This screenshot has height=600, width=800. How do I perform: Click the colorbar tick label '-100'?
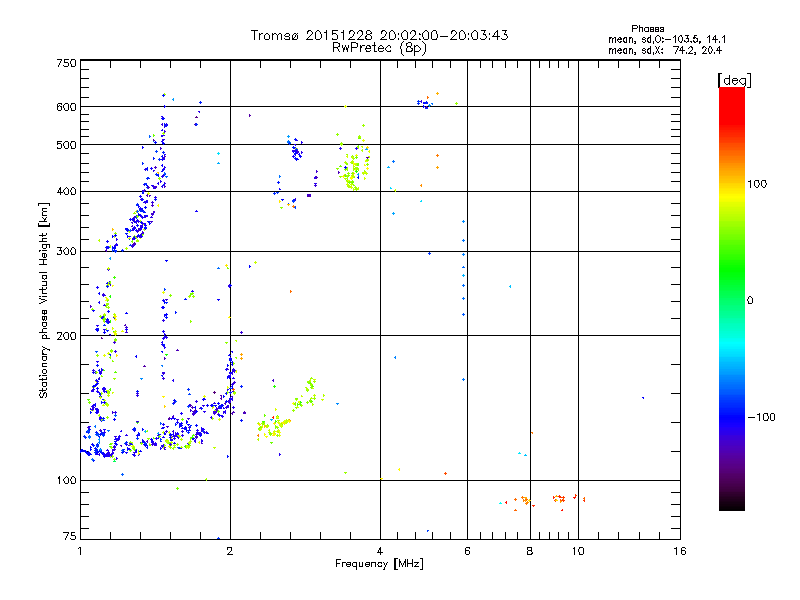(x=761, y=417)
